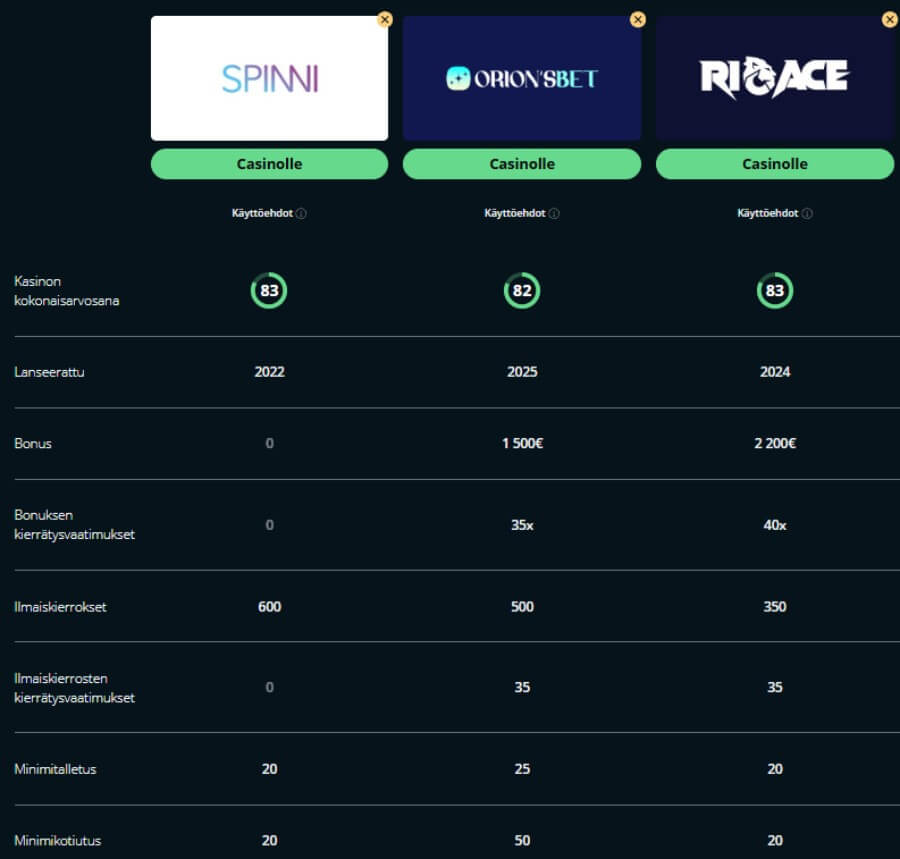Click Rioace's minimum withdrawal 20

[775, 841]
